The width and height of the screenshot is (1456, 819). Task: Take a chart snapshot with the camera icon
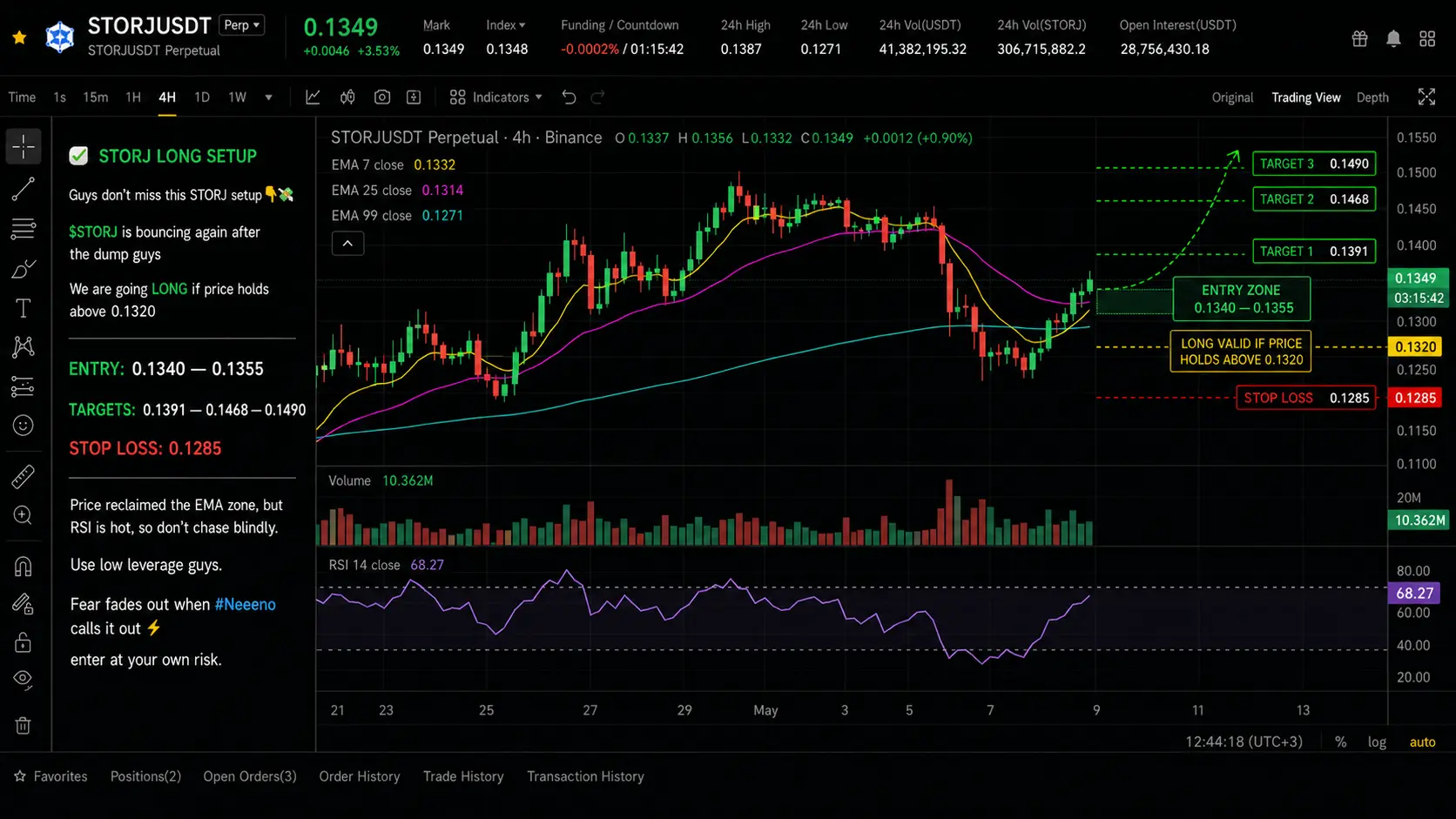(382, 97)
